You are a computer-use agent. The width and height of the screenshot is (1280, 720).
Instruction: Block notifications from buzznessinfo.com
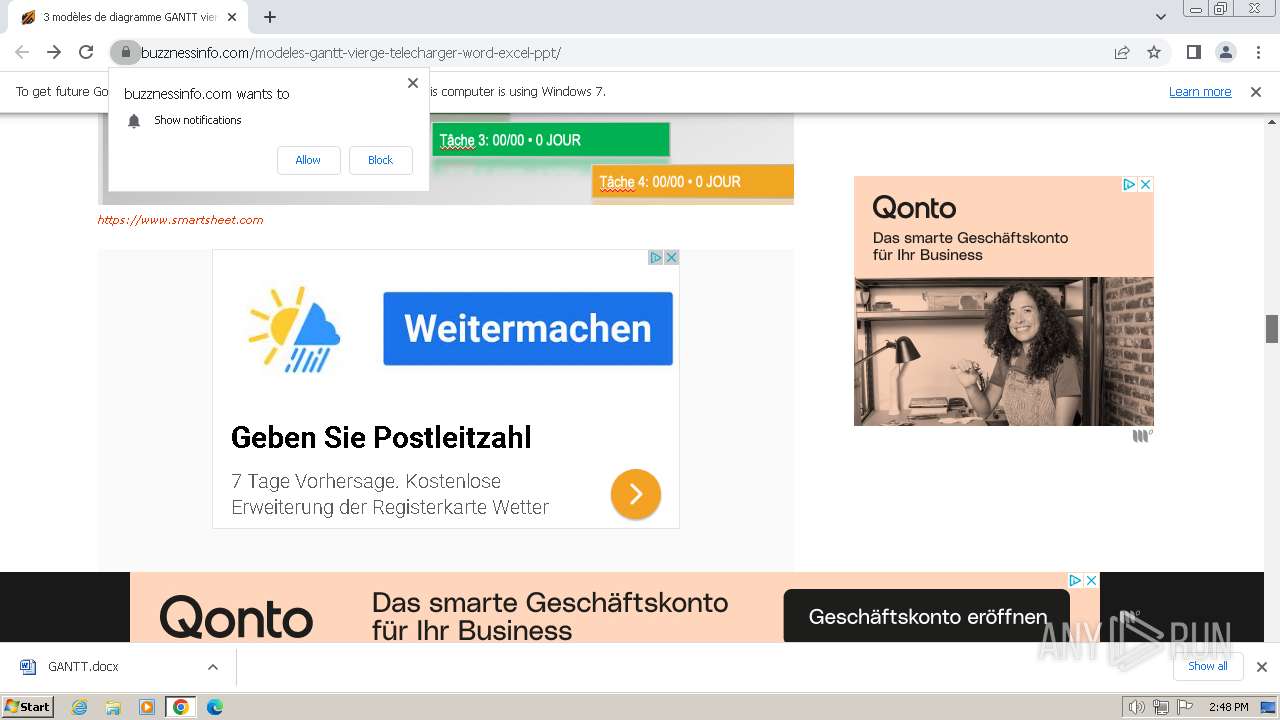[x=380, y=160]
